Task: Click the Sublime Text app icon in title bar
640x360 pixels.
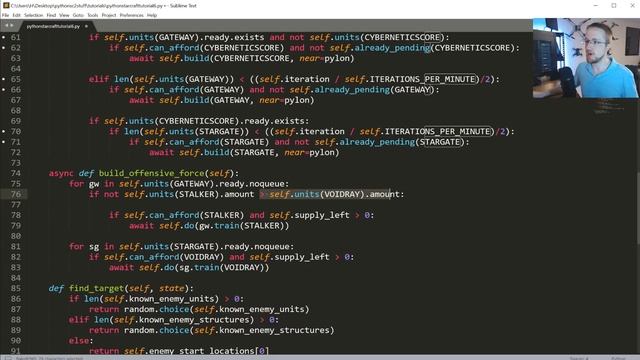Action: [x=6, y=5]
